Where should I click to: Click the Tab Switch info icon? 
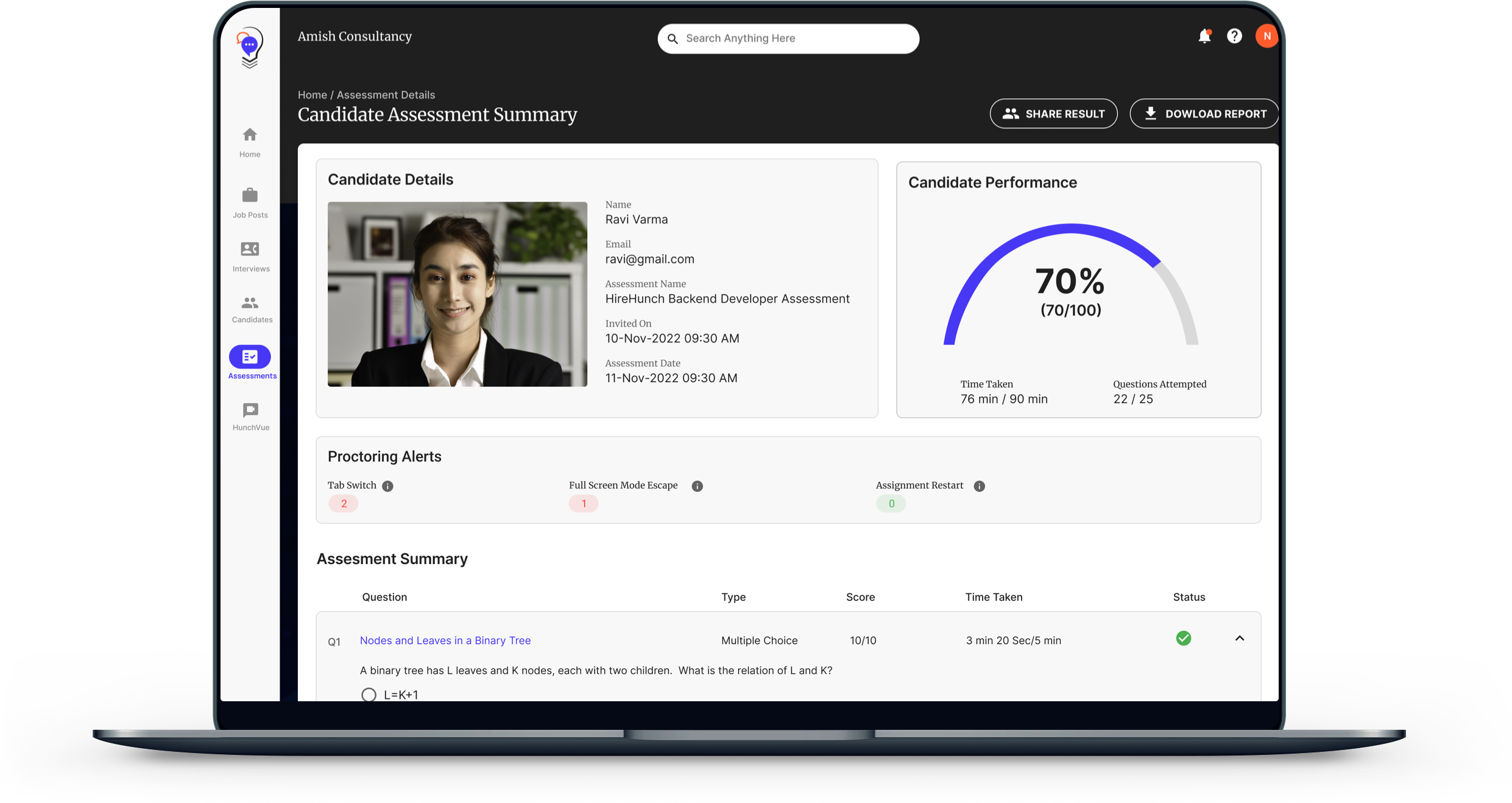point(387,486)
